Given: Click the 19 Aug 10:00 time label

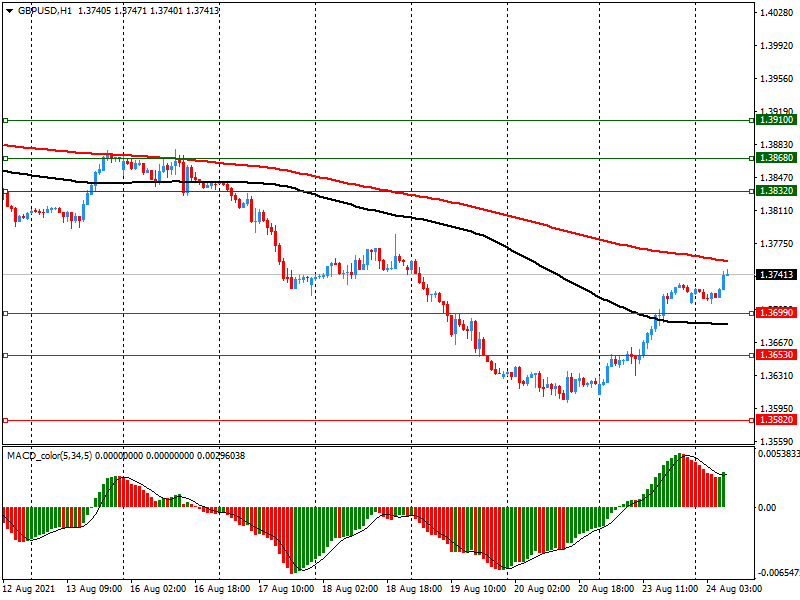Looking at the screenshot, I should click(478, 588).
